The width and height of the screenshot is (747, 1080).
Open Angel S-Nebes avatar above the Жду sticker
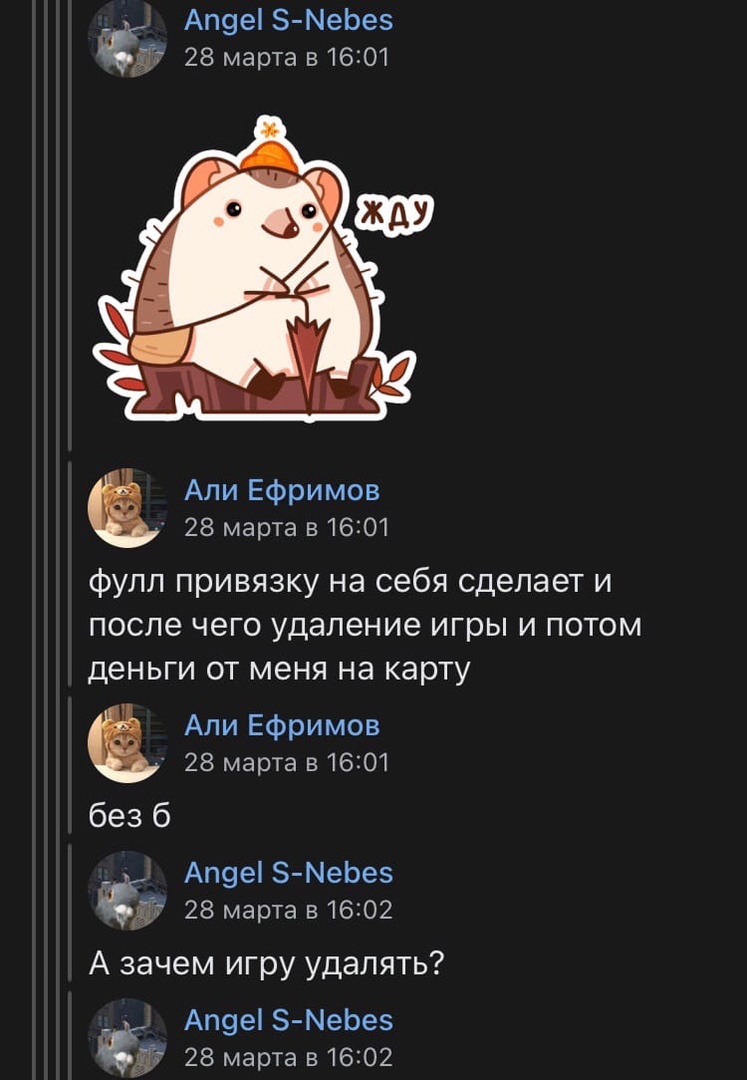point(127,39)
